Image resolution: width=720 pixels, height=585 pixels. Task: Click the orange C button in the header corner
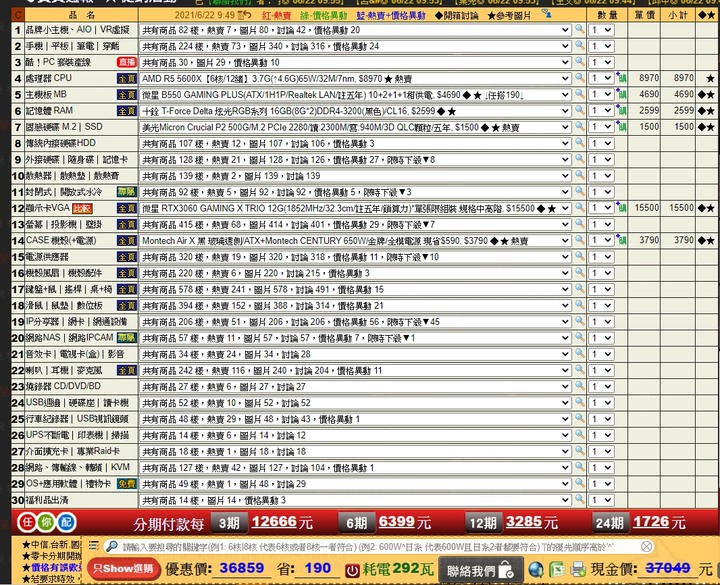tap(18, 15)
